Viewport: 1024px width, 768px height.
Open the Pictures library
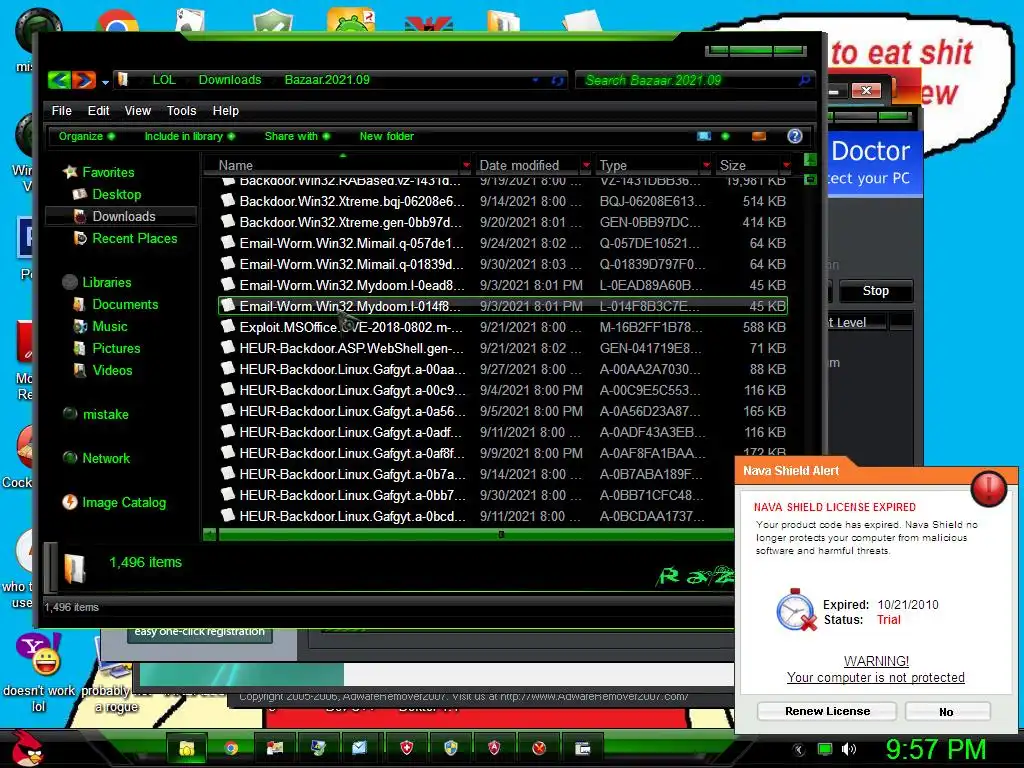coord(116,349)
